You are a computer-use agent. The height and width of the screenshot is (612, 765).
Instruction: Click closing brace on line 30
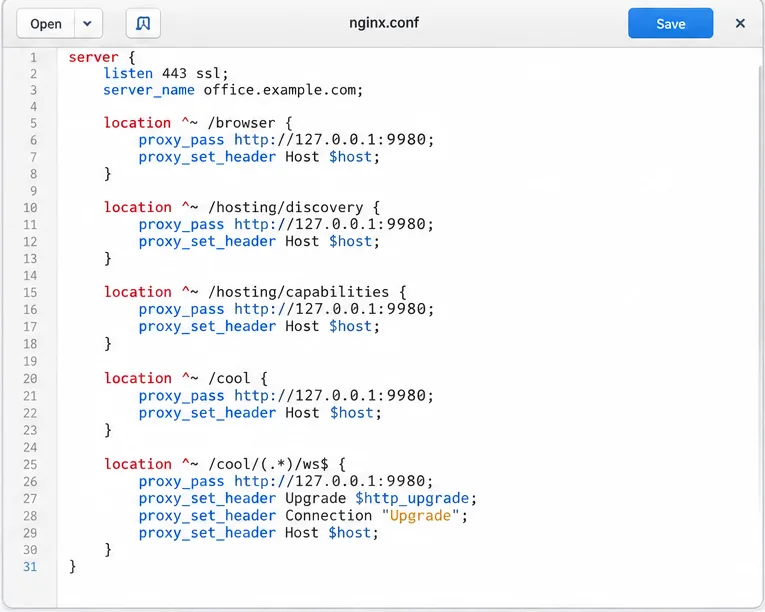(x=108, y=550)
